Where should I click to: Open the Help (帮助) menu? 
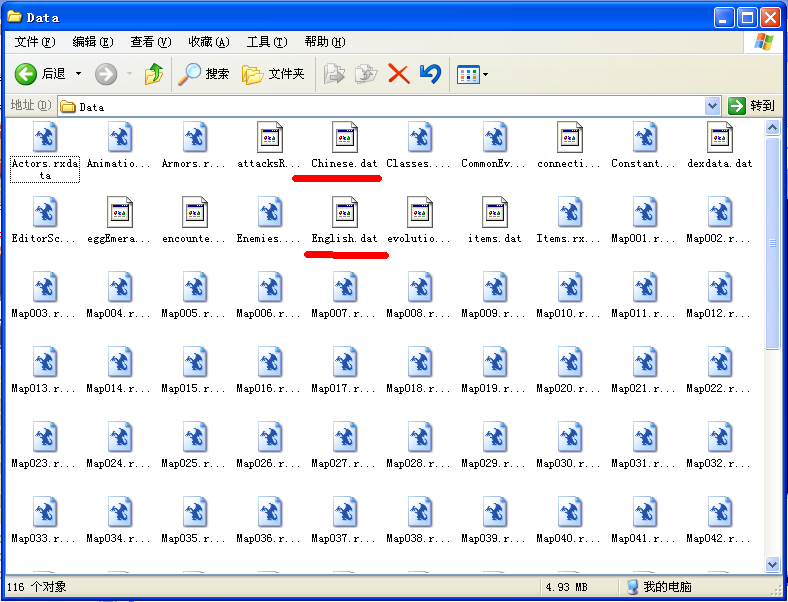325,42
